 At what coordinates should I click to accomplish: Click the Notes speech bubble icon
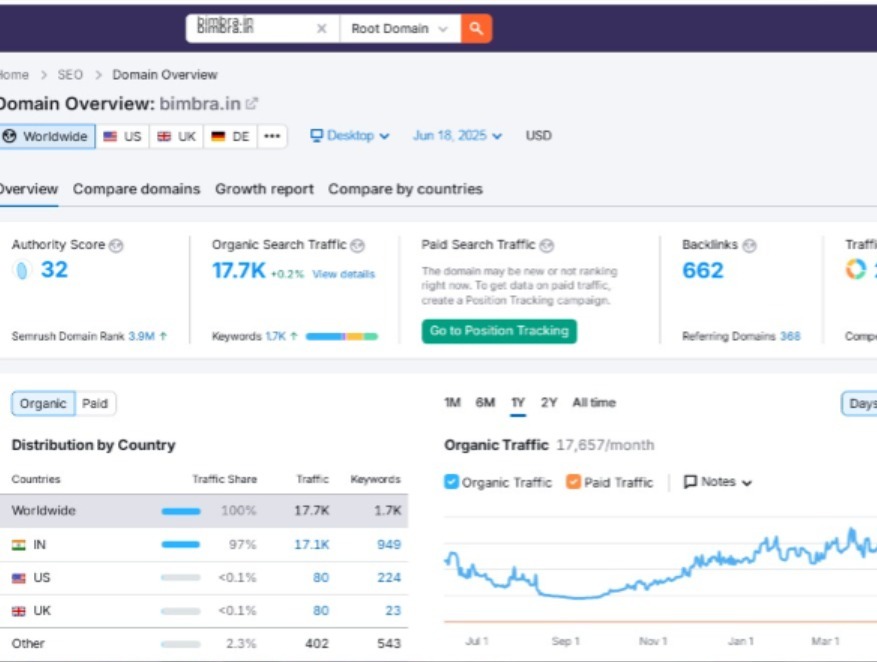tap(690, 482)
